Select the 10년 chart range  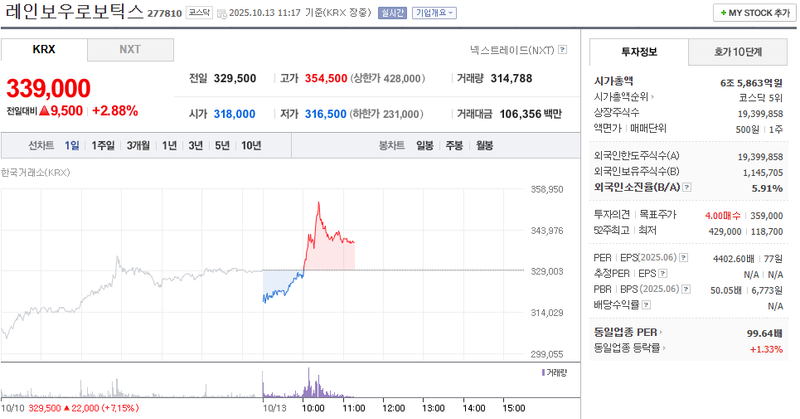pos(251,146)
